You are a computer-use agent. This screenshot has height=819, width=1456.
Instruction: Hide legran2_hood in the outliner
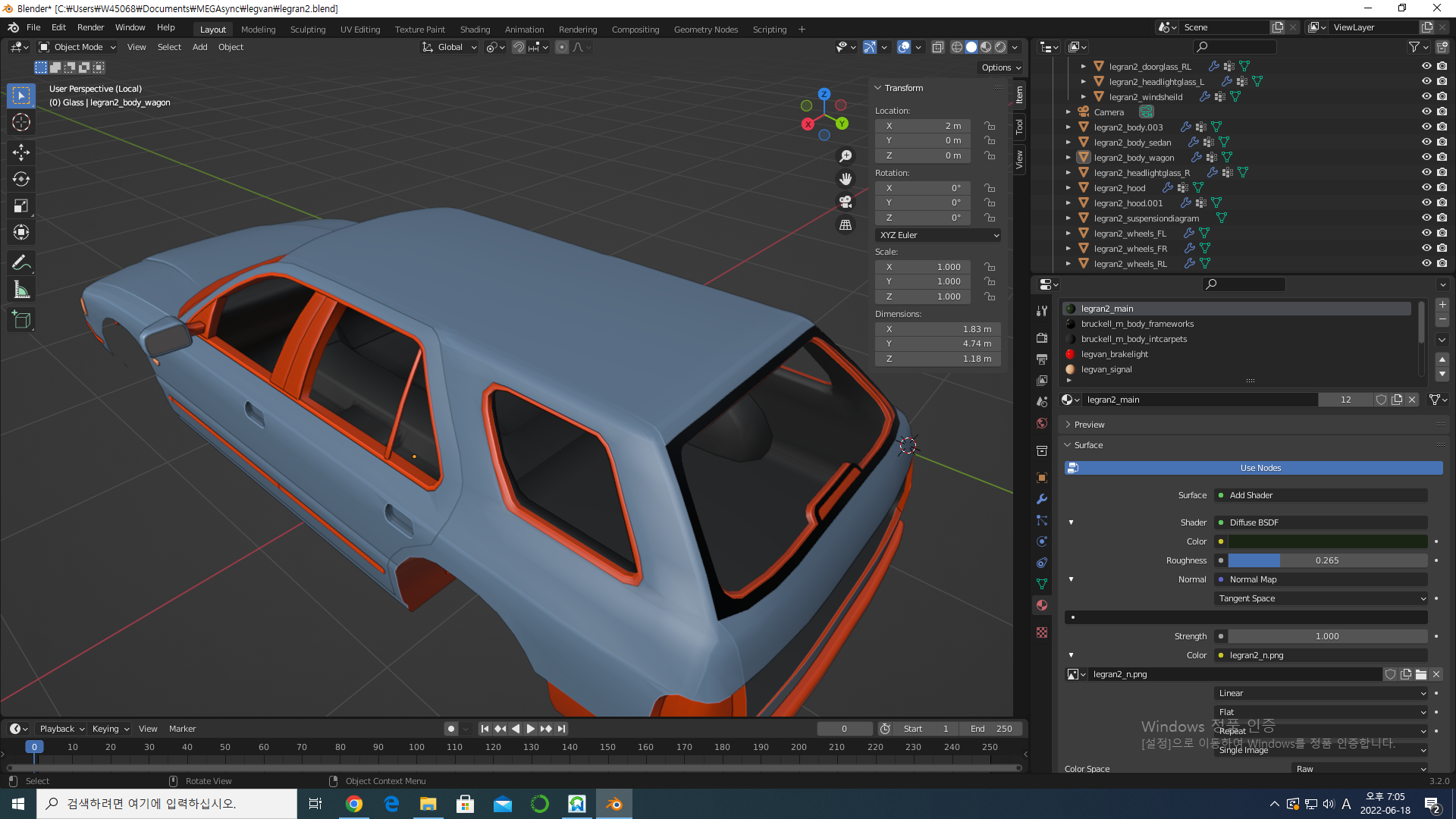coord(1426,187)
